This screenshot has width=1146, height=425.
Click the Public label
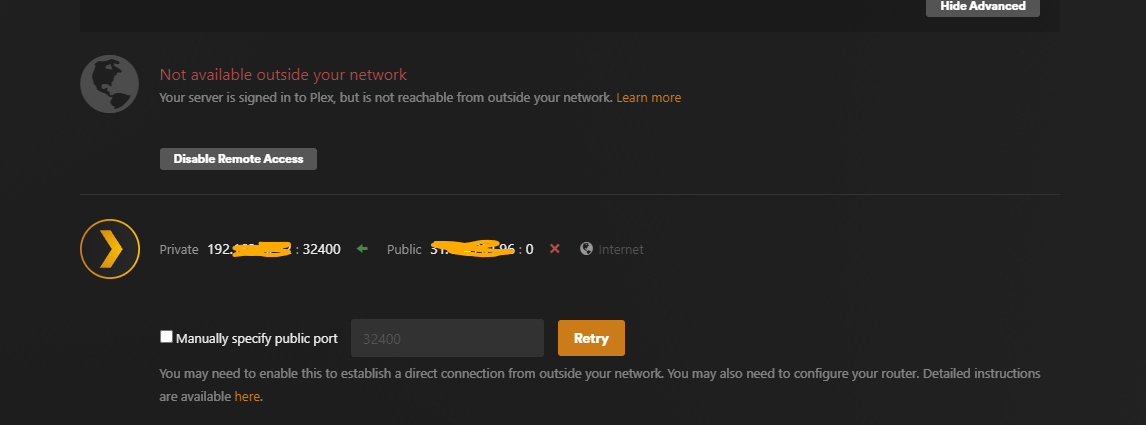(404, 249)
